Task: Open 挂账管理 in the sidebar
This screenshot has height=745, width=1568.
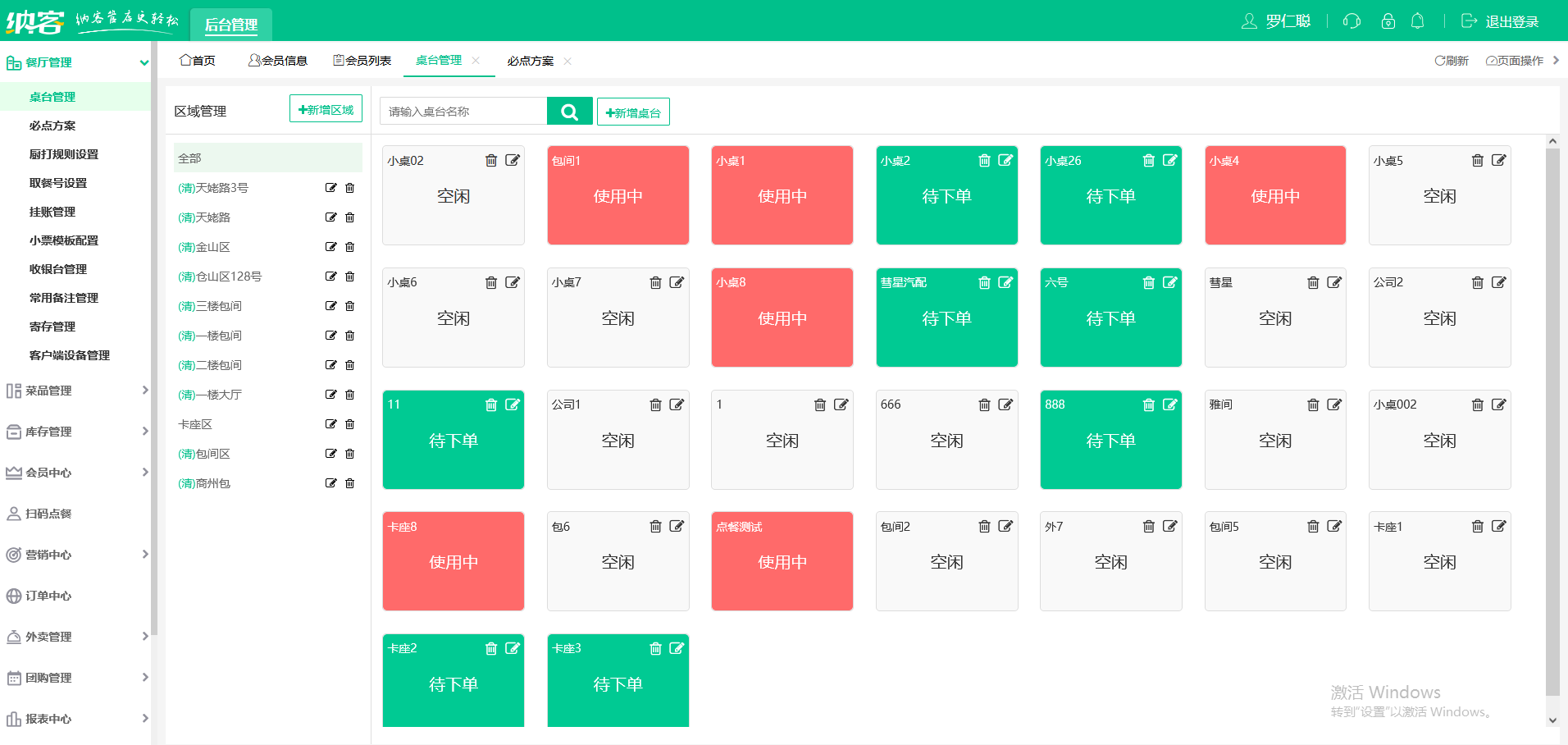Action: [x=52, y=212]
